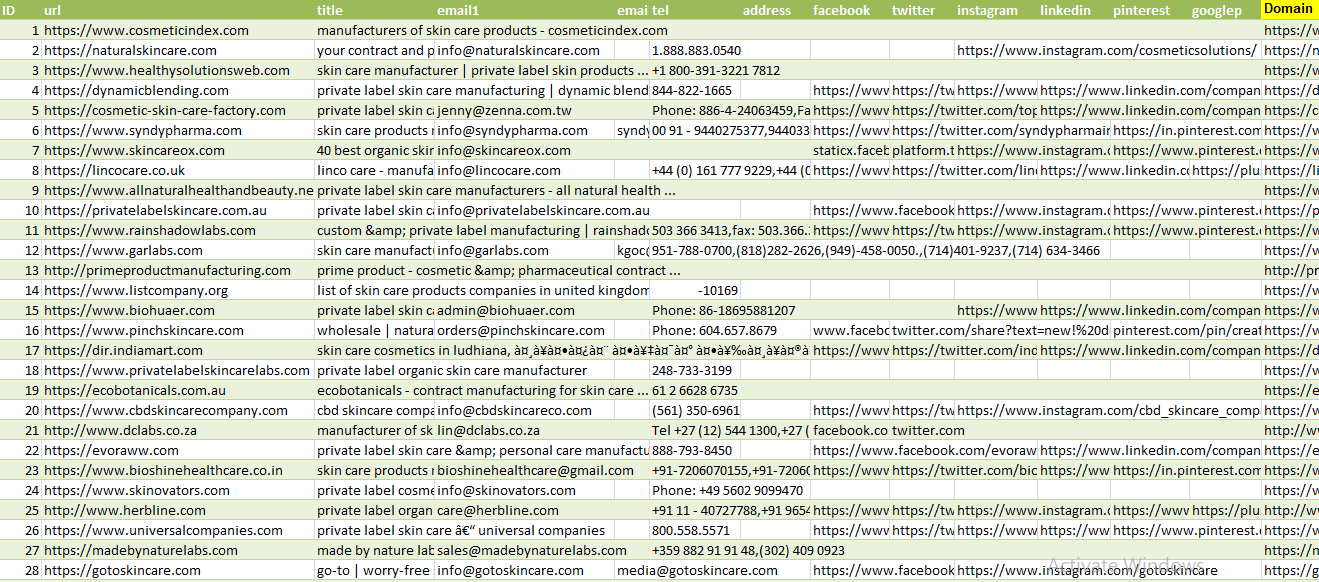Click the http://www.dclabs.co.za url cell
Image resolution: width=1319 pixels, height=582 pixels.
click(178, 430)
